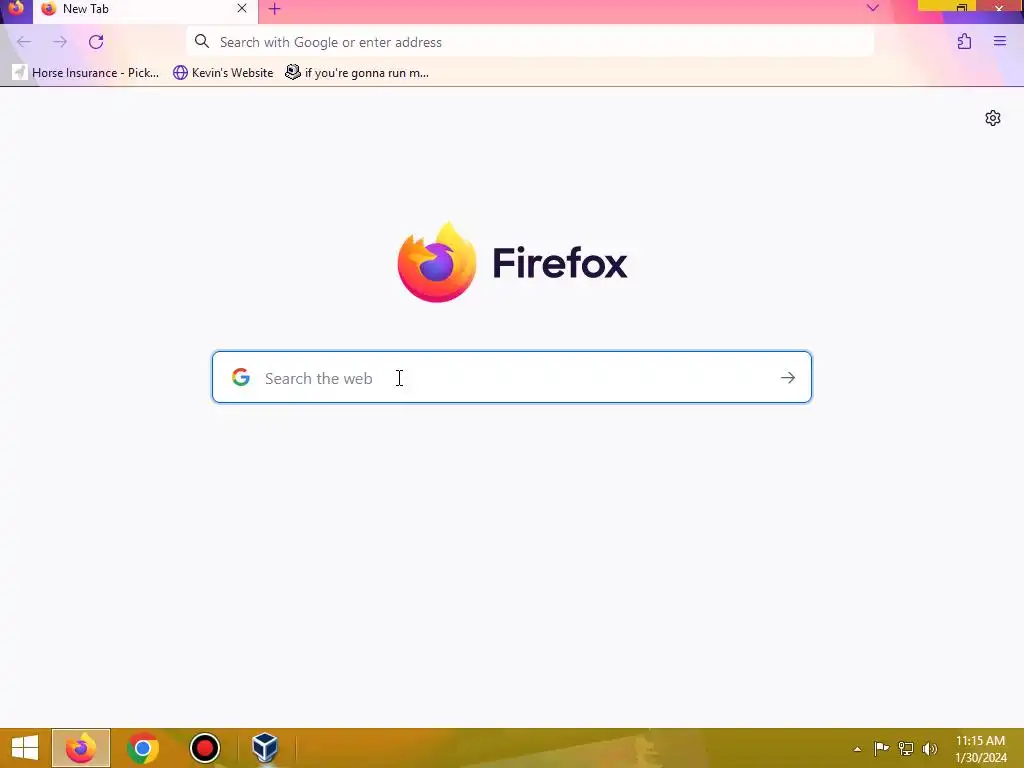Screen dimensions: 1024x768
Task: Open VirtualBox from the taskbar
Action: pos(265,748)
